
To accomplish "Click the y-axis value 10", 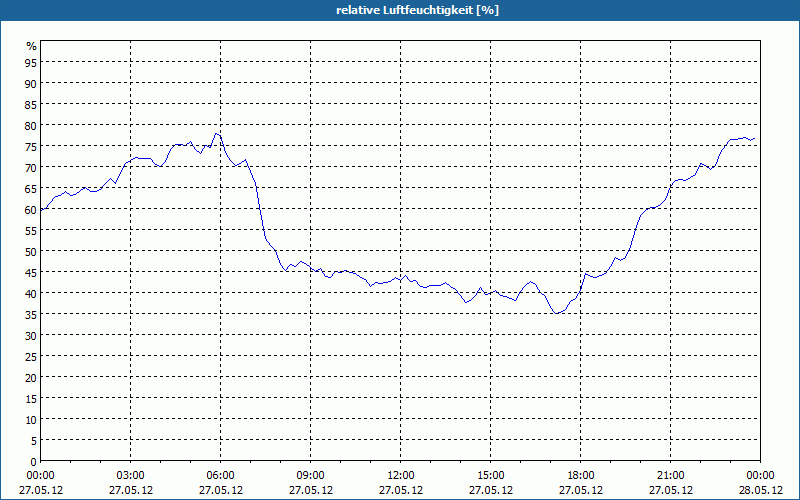I will 31,419.
